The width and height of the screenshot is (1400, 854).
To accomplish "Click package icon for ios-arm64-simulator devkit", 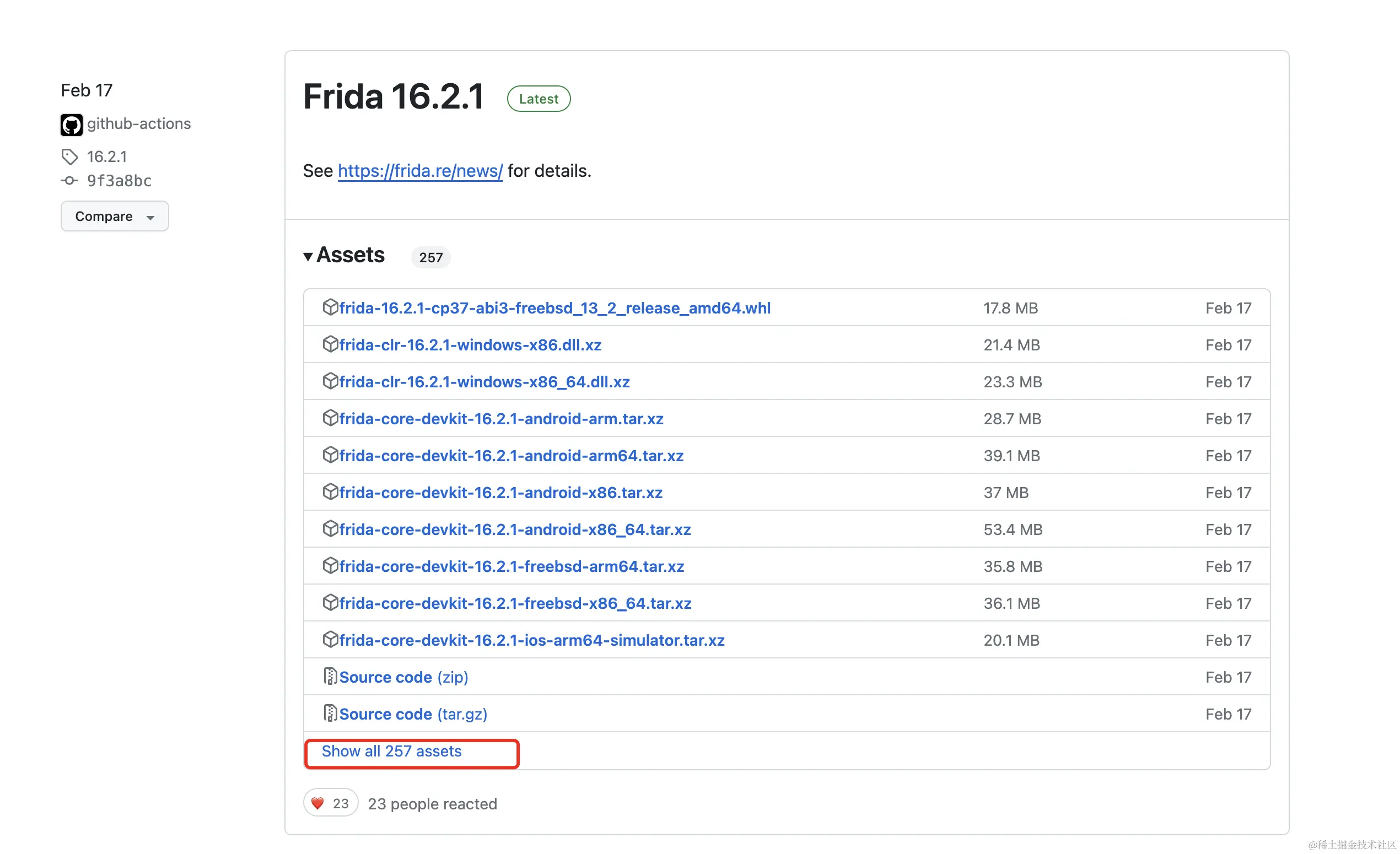I will (330, 639).
